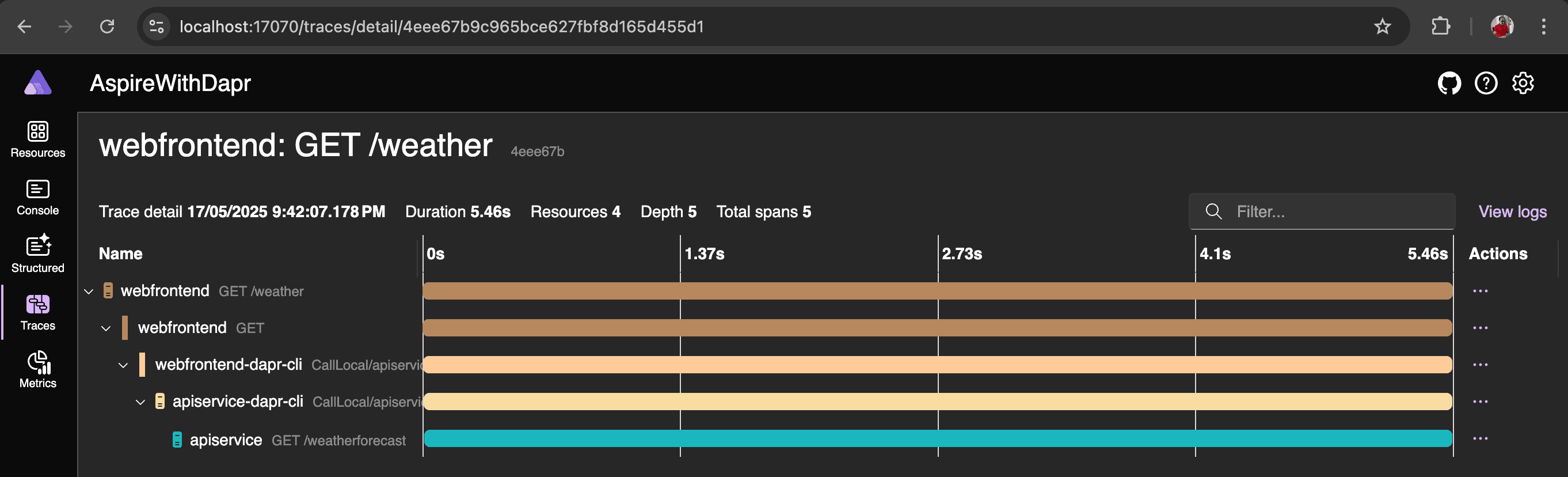Screen dimensions: 1568x477
Task: Select the webfrontend GET timeline bar
Action: 938,328
